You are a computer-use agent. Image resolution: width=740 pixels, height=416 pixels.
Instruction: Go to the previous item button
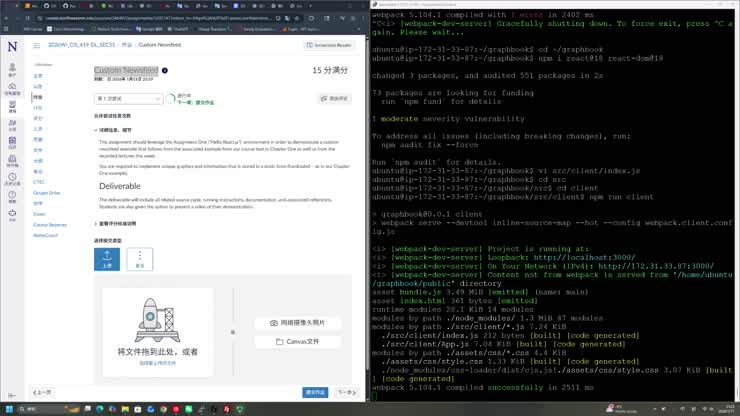coord(42,392)
